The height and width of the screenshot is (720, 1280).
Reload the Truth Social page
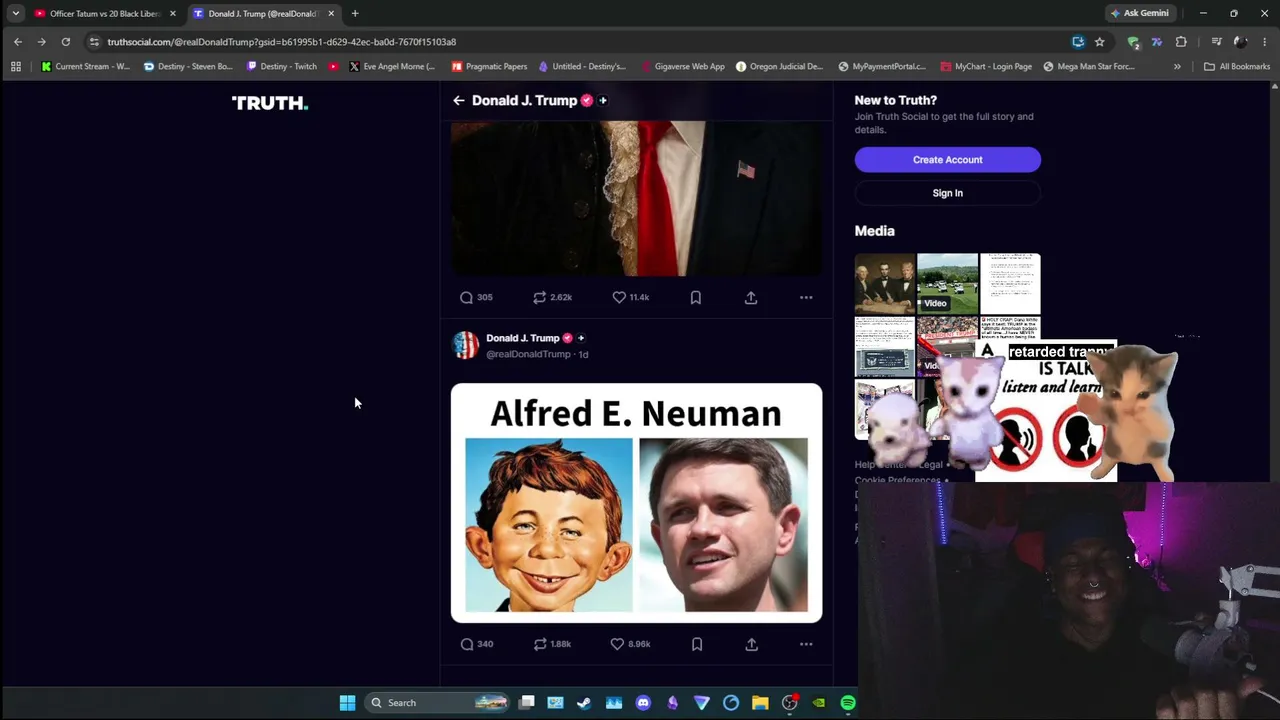66,42
